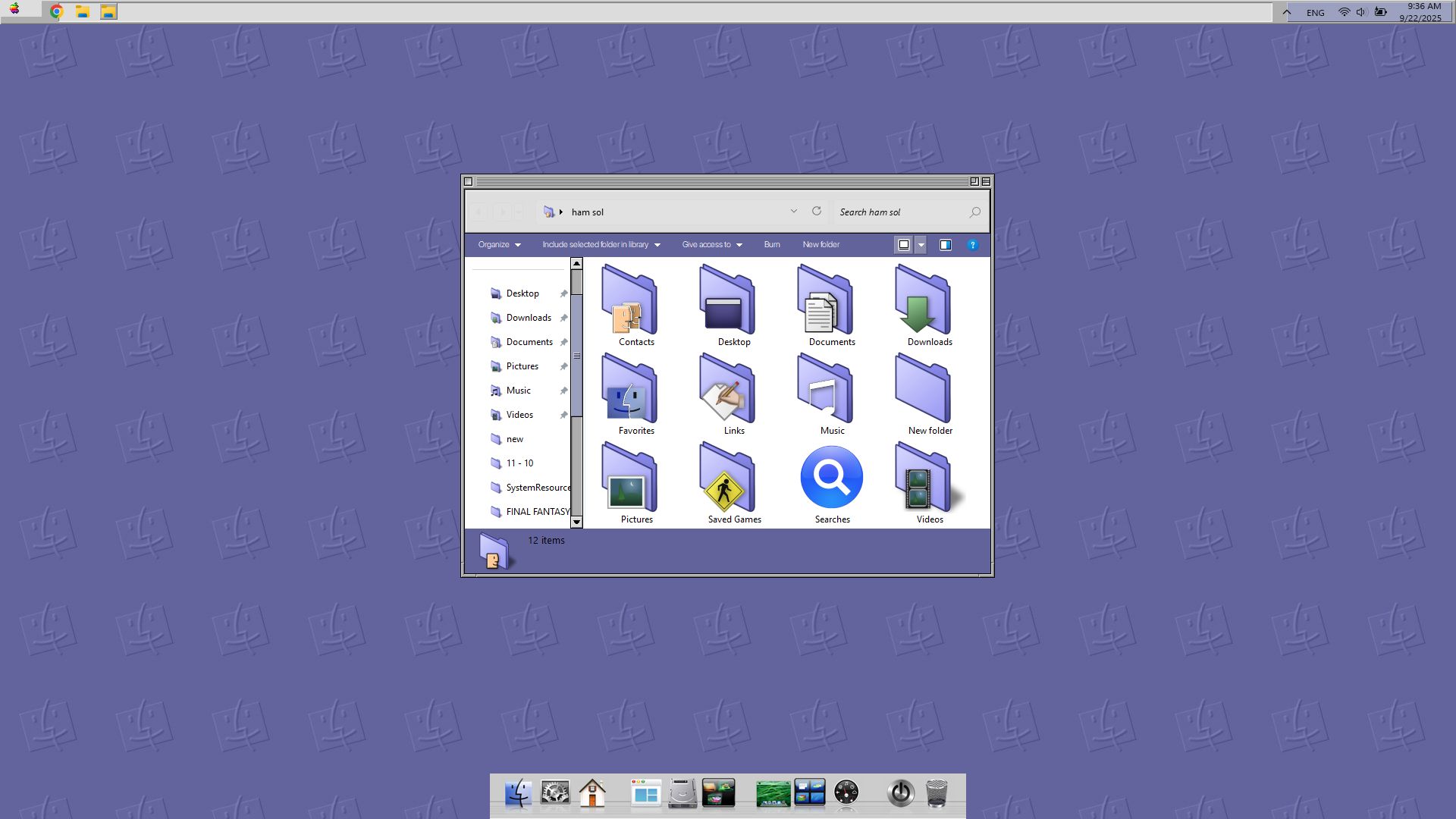This screenshot has width=1456, height=819.
Task: Toggle the preview pane button
Action: pyautogui.click(x=945, y=245)
